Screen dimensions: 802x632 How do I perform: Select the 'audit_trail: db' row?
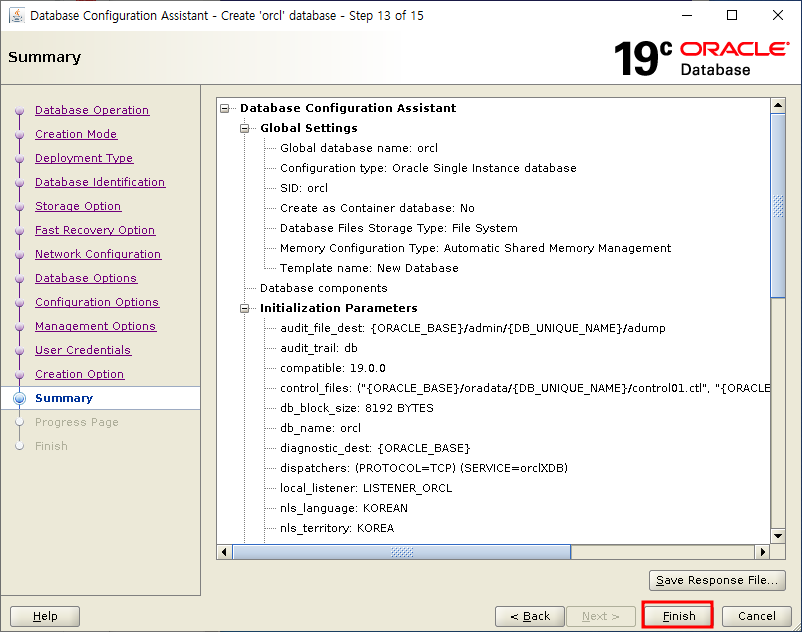pos(319,348)
